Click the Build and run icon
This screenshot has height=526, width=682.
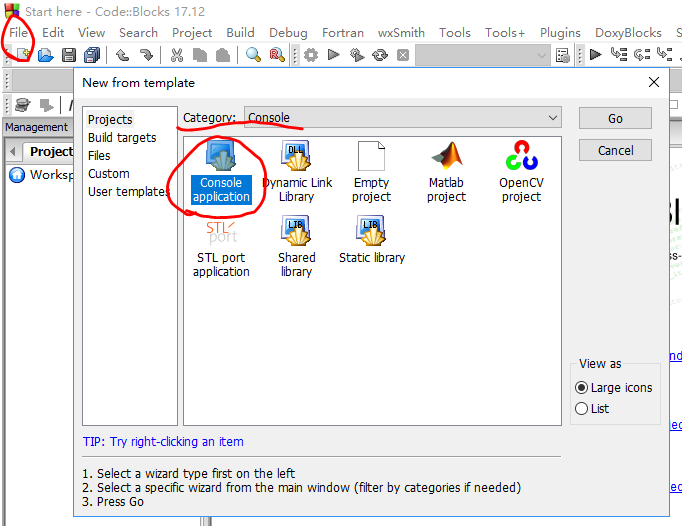pyautogui.click(x=357, y=55)
